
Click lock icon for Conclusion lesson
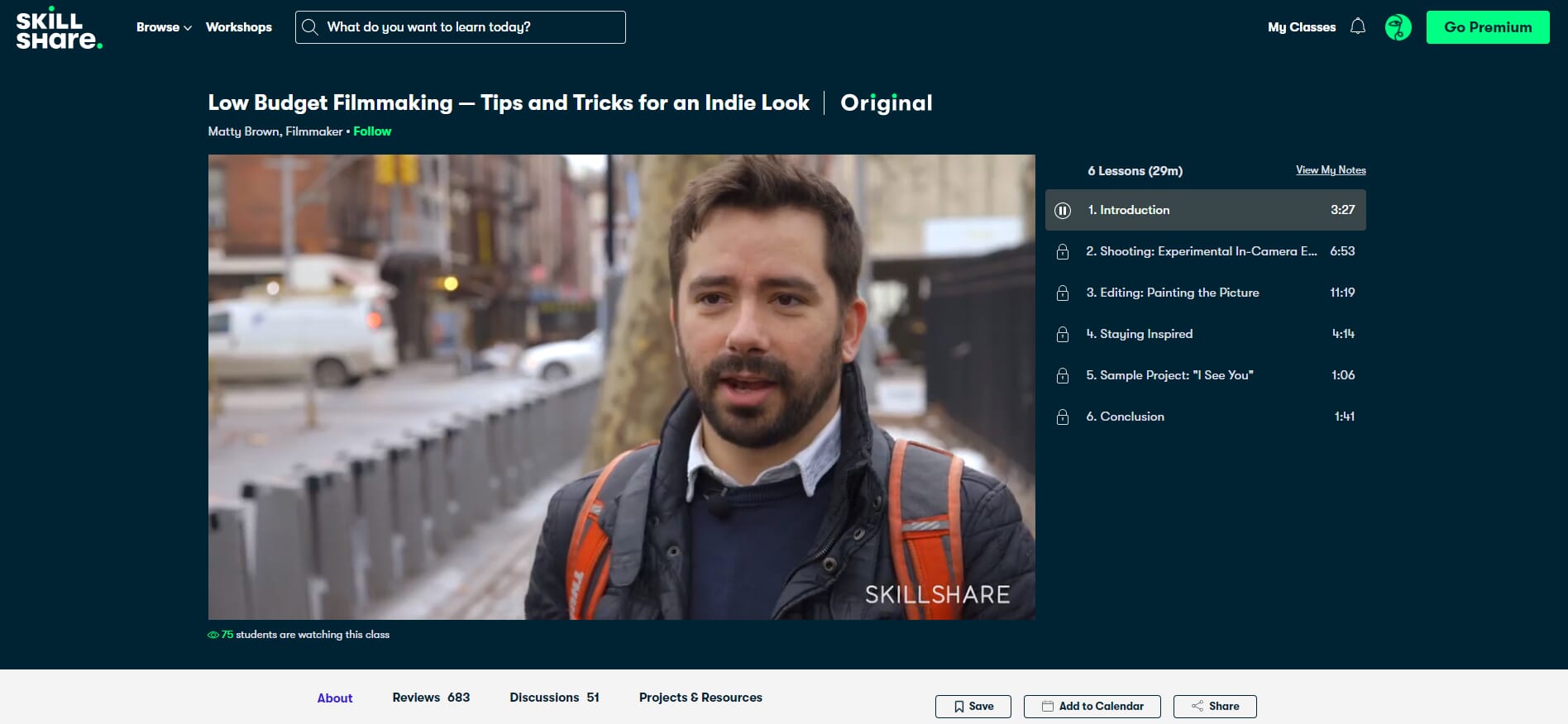(x=1063, y=417)
